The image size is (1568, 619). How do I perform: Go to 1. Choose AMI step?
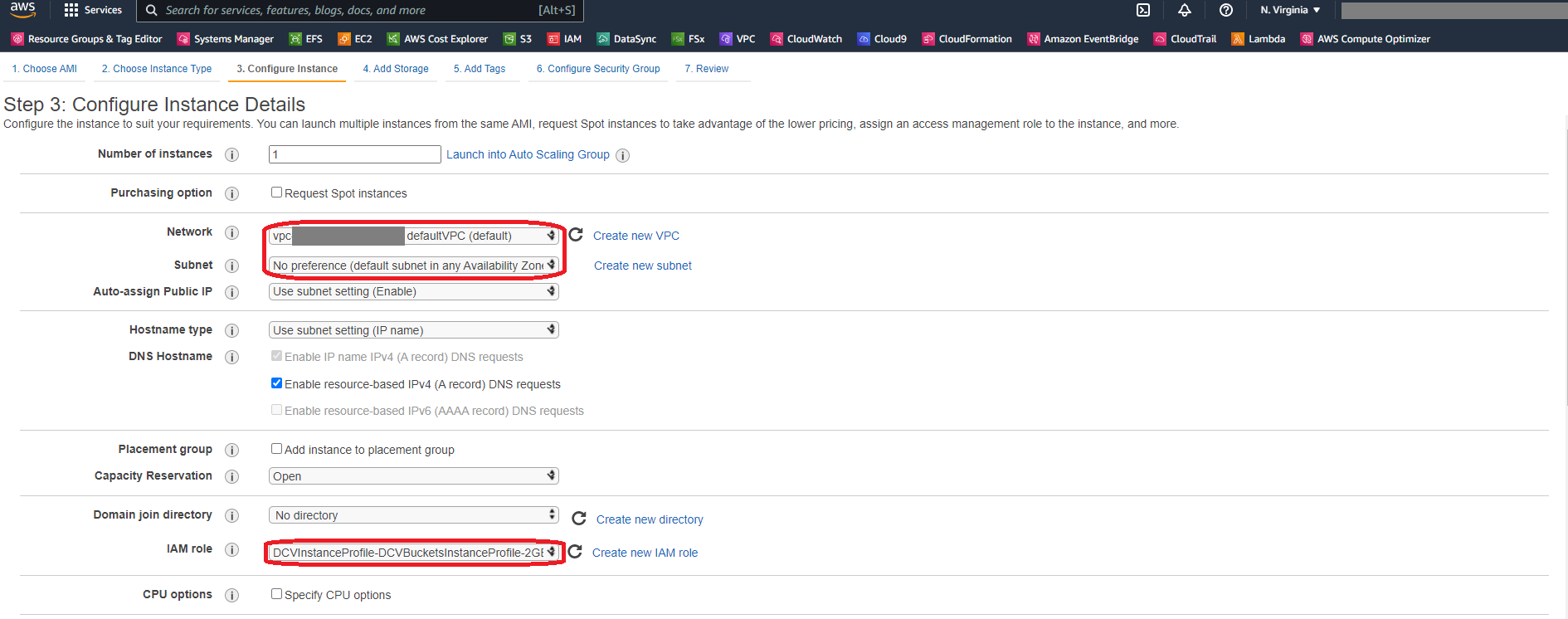pyautogui.click(x=45, y=69)
